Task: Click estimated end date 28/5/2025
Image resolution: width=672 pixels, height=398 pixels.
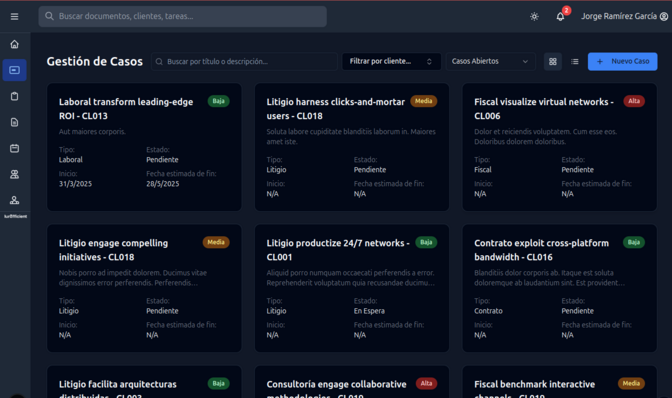Action: pos(163,184)
